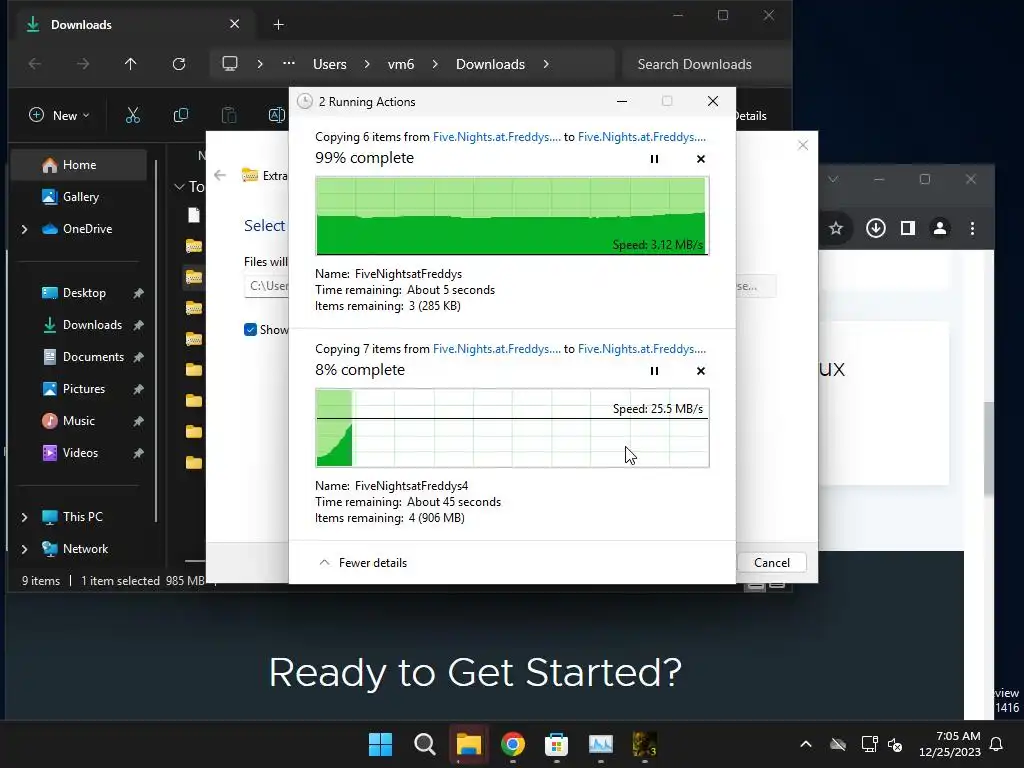
Task: Open the Windows Start menu
Action: [x=380, y=744]
